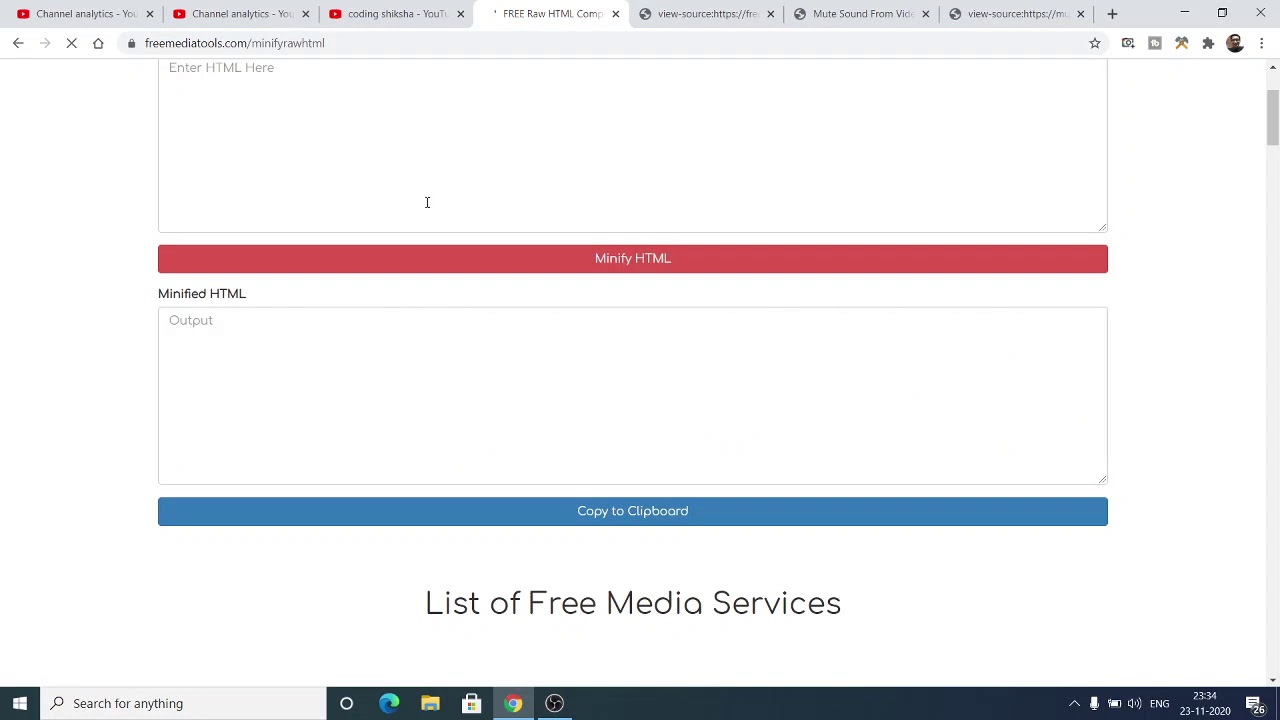Go back to the previous page
This screenshot has width=1280, height=720.
point(18,43)
